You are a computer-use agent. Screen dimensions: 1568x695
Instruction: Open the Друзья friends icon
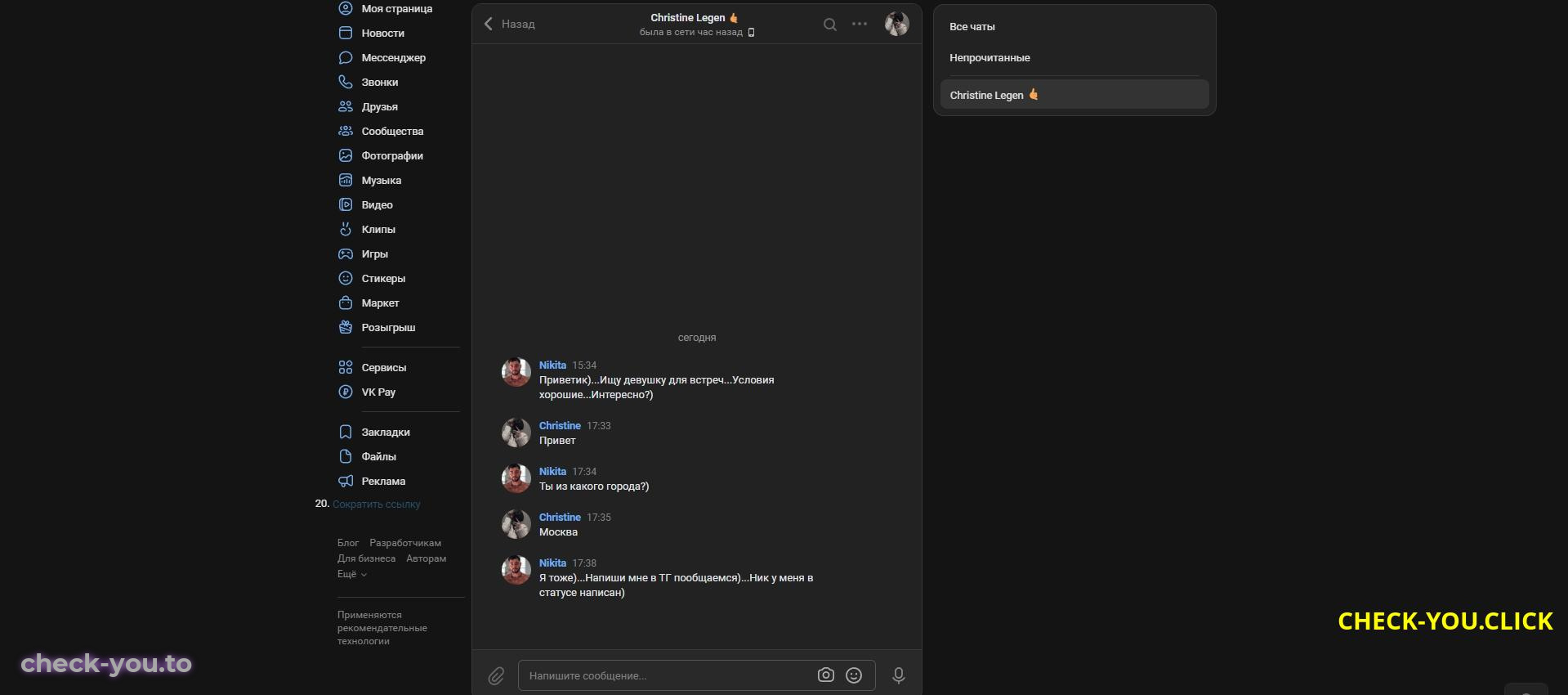coord(346,107)
